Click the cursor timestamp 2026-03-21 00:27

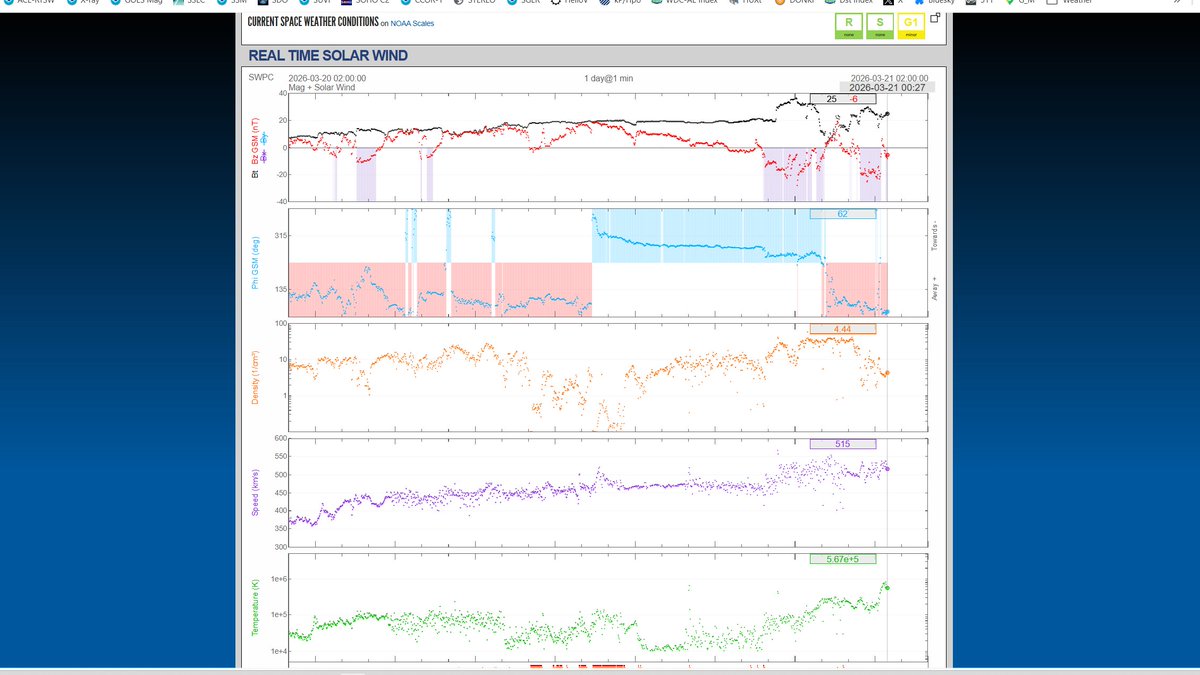point(889,88)
